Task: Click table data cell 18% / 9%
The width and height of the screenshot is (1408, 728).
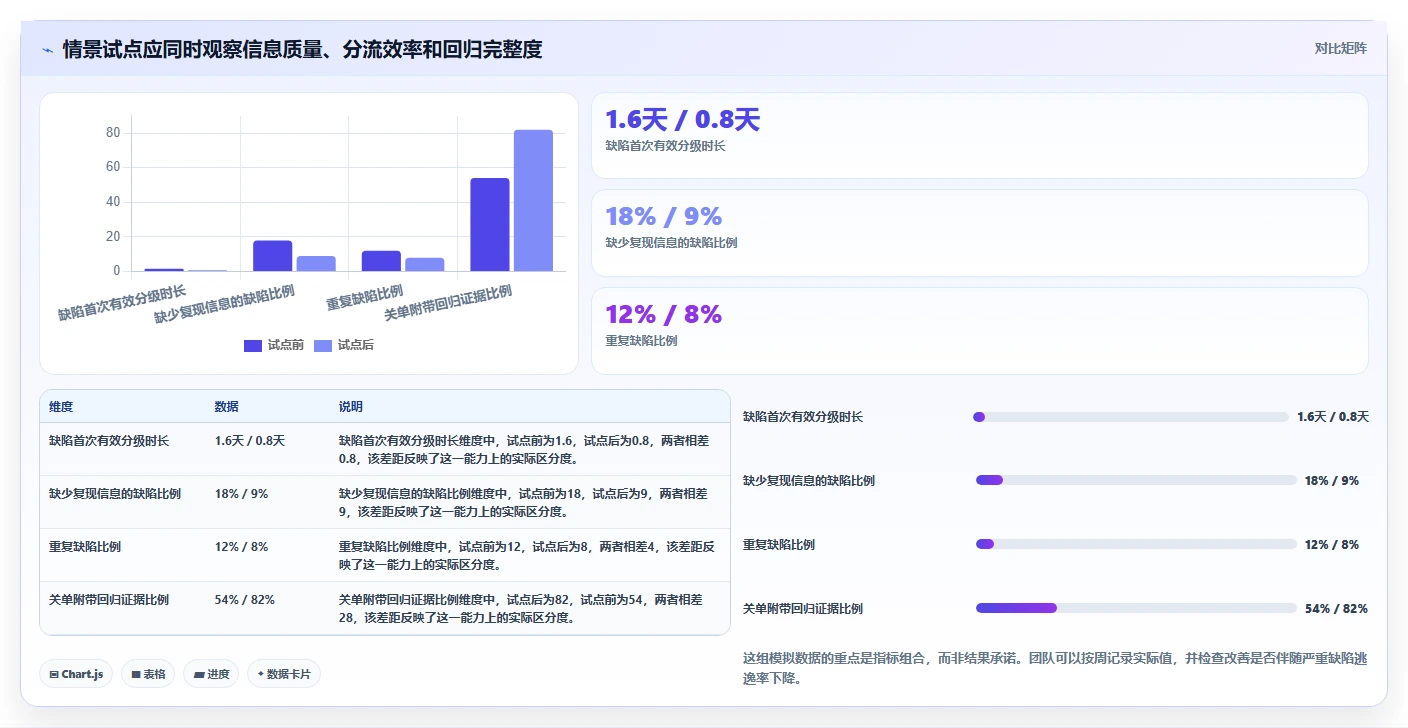Action: [x=241, y=493]
